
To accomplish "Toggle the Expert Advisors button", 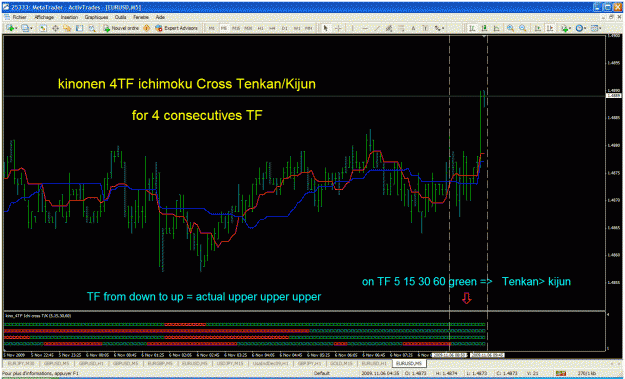I will coord(177,28).
